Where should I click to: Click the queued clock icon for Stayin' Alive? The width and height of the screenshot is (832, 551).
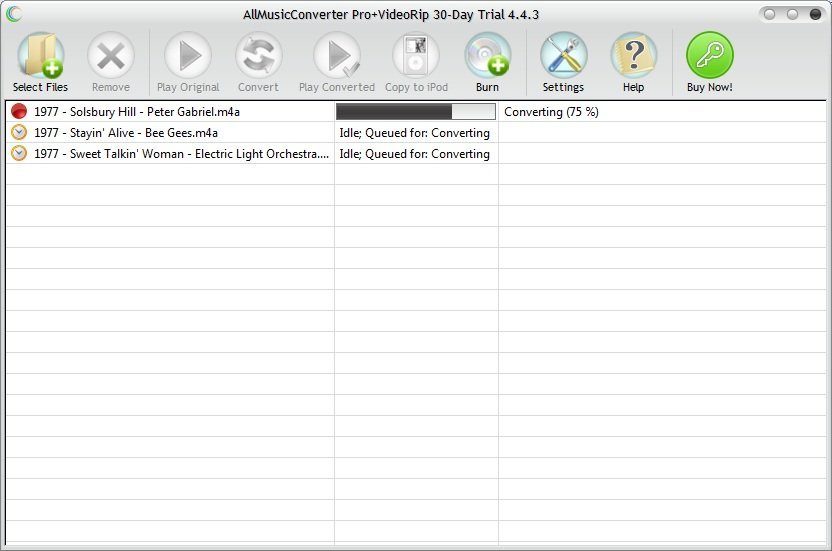(19, 132)
